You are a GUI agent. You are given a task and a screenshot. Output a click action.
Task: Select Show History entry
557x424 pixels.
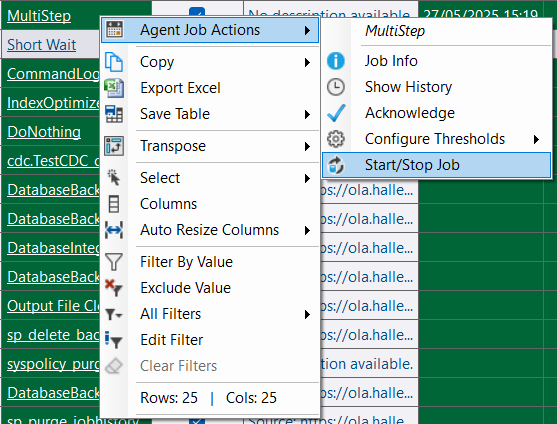pyautogui.click(x=436, y=87)
